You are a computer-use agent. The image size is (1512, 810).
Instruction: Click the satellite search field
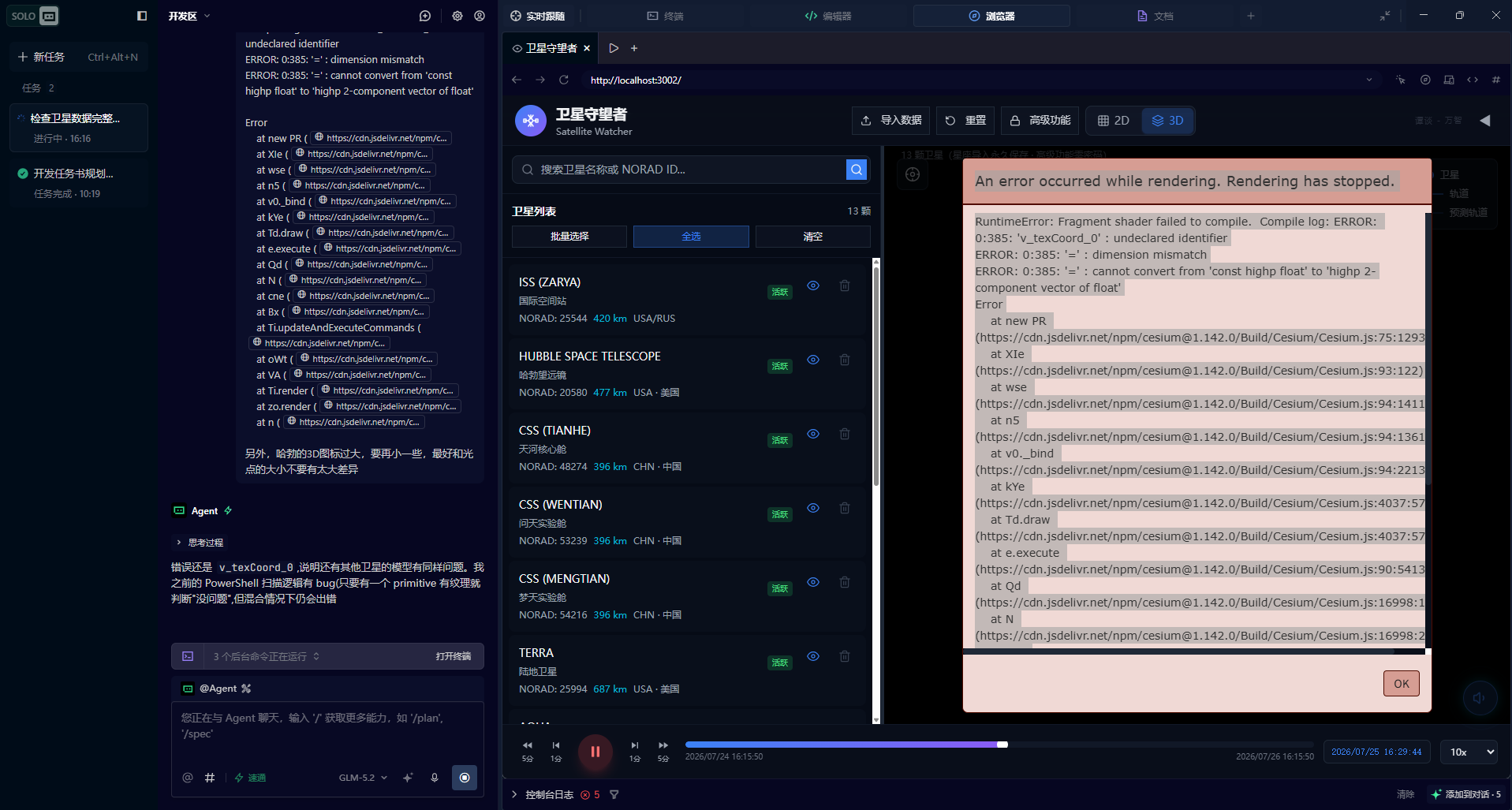(679, 170)
